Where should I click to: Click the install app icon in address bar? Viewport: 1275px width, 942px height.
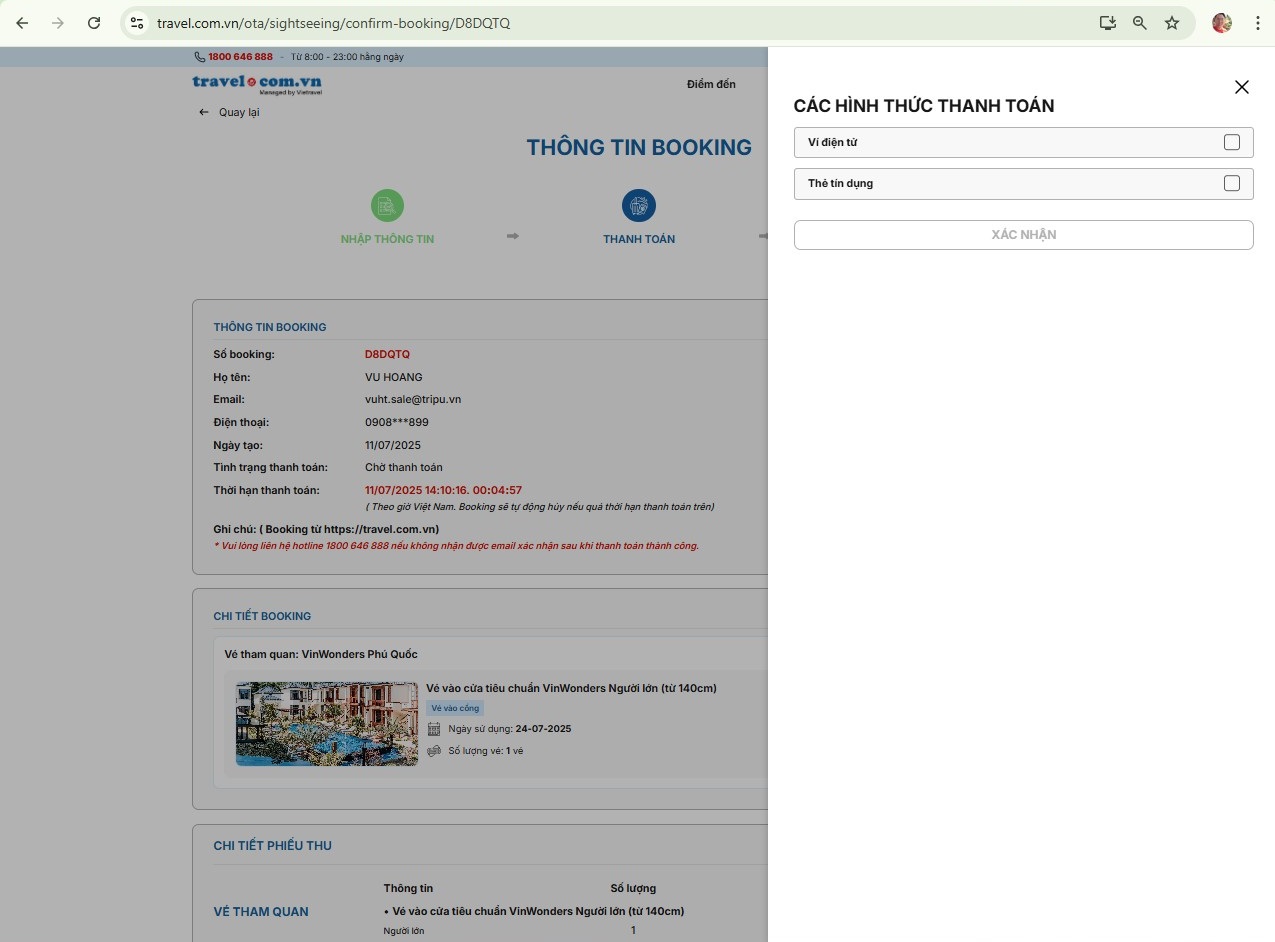[x=1107, y=23]
